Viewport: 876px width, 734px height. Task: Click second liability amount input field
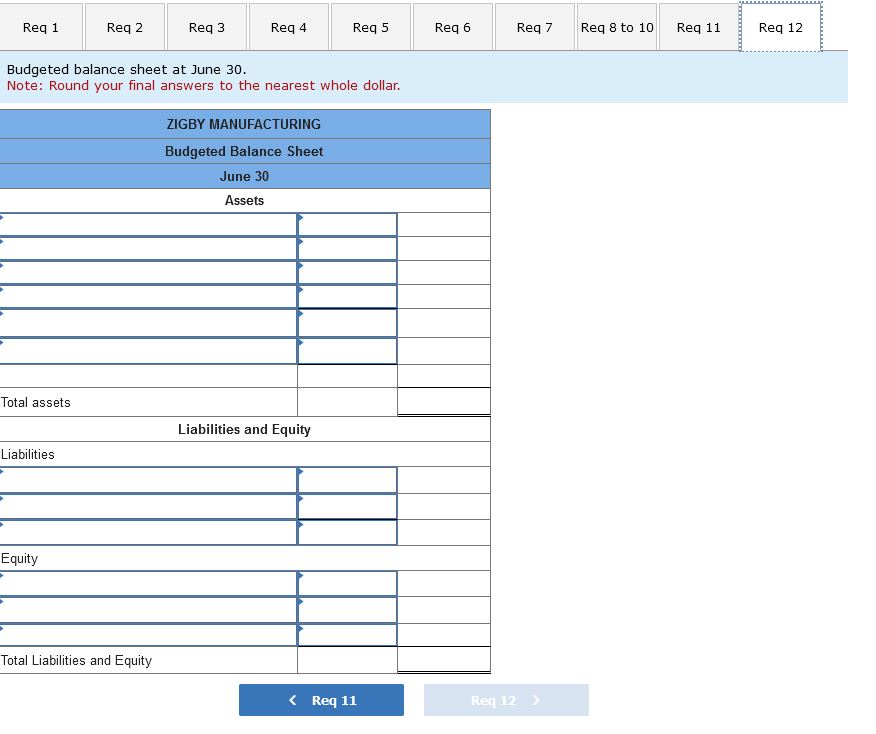tap(347, 507)
